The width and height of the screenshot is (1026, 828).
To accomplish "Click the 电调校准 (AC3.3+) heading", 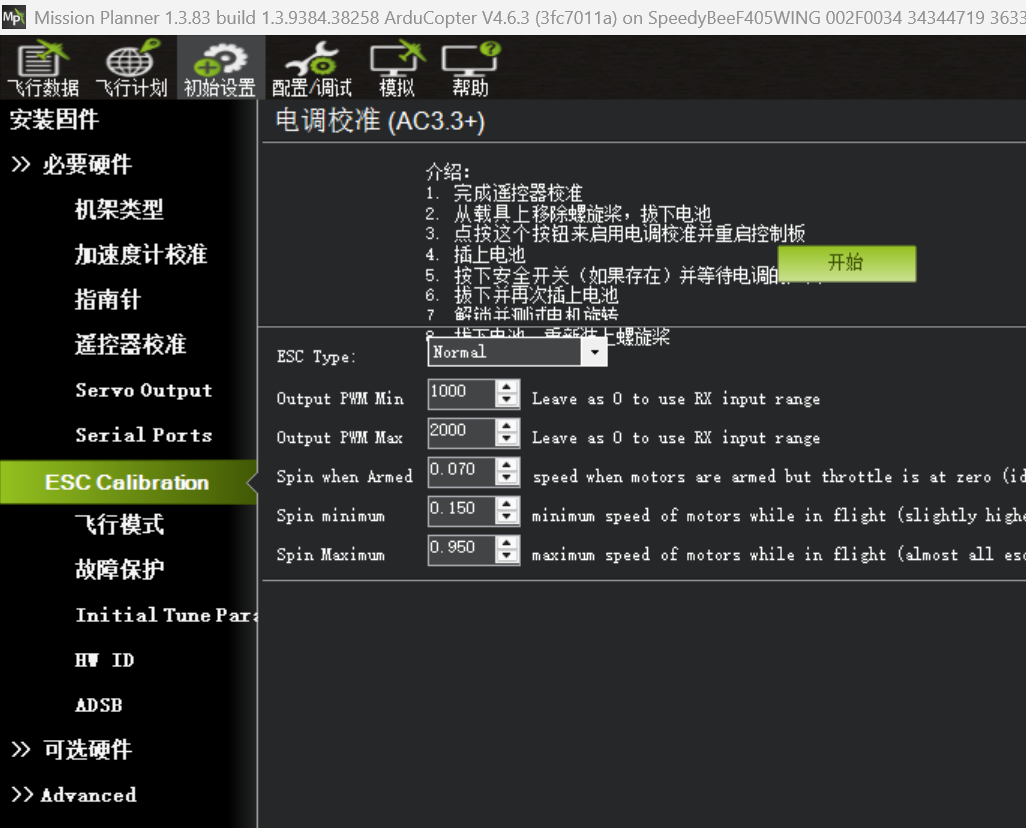I will 380,121.
